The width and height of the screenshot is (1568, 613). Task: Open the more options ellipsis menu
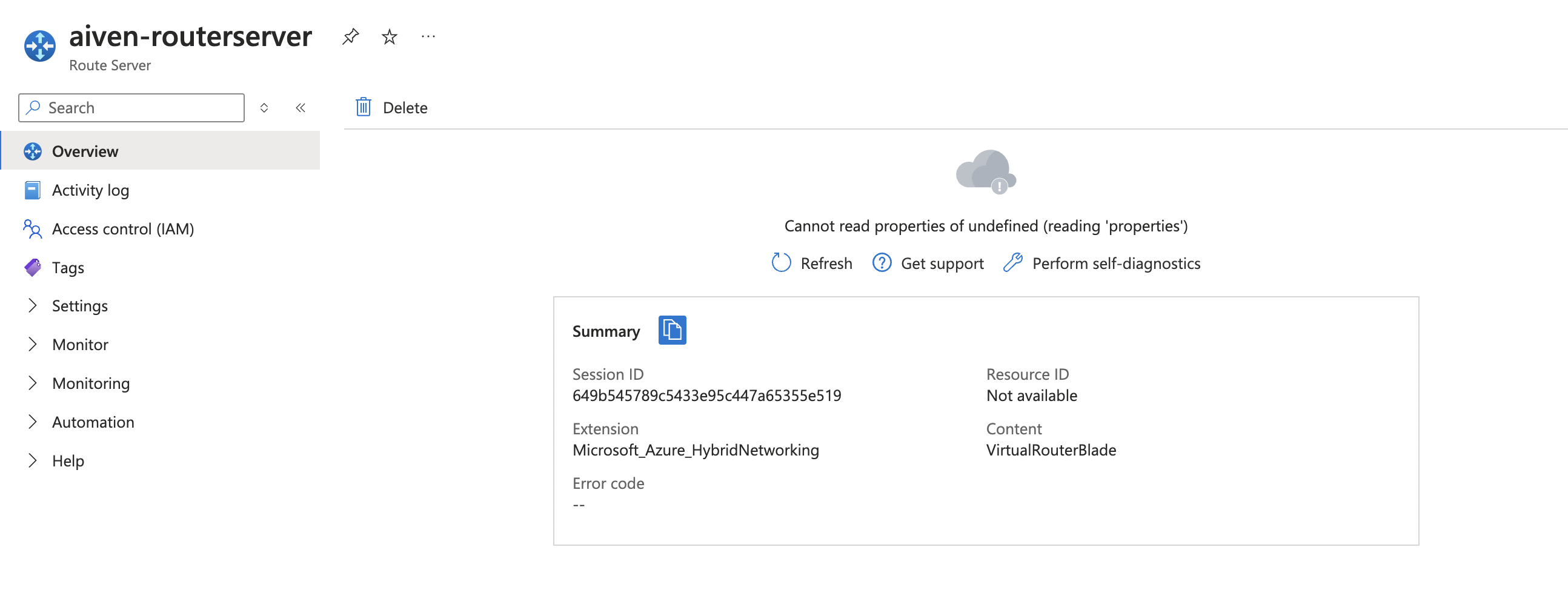pos(428,36)
